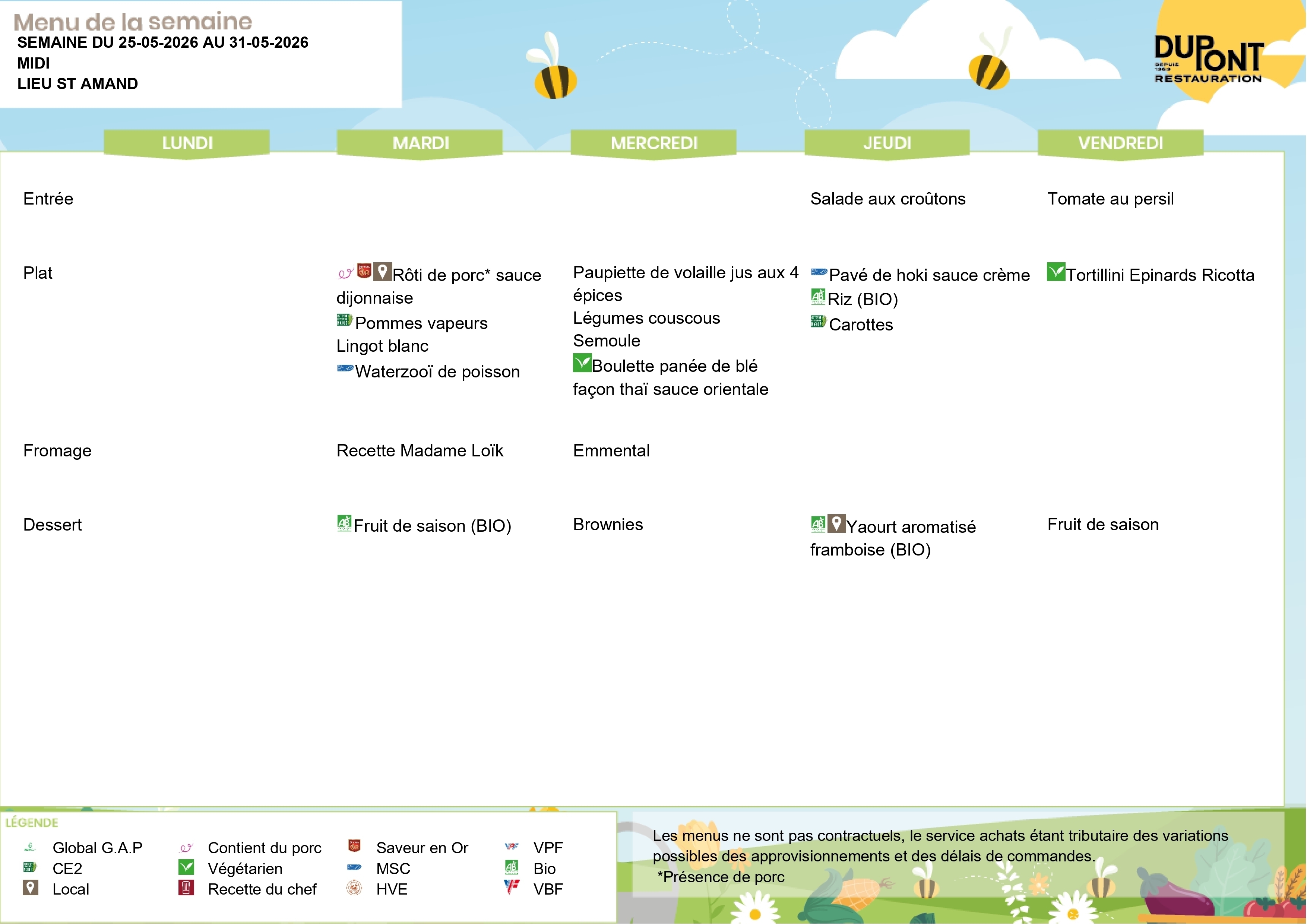Click the vegetarian icon beside Tortillini Epinards Ricotta

pyautogui.click(x=1056, y=272)
